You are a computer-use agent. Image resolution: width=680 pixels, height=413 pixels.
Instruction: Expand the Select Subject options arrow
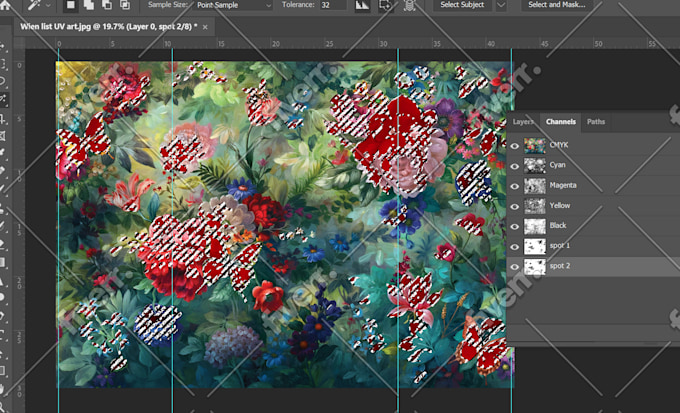click(x=501, y=5)
